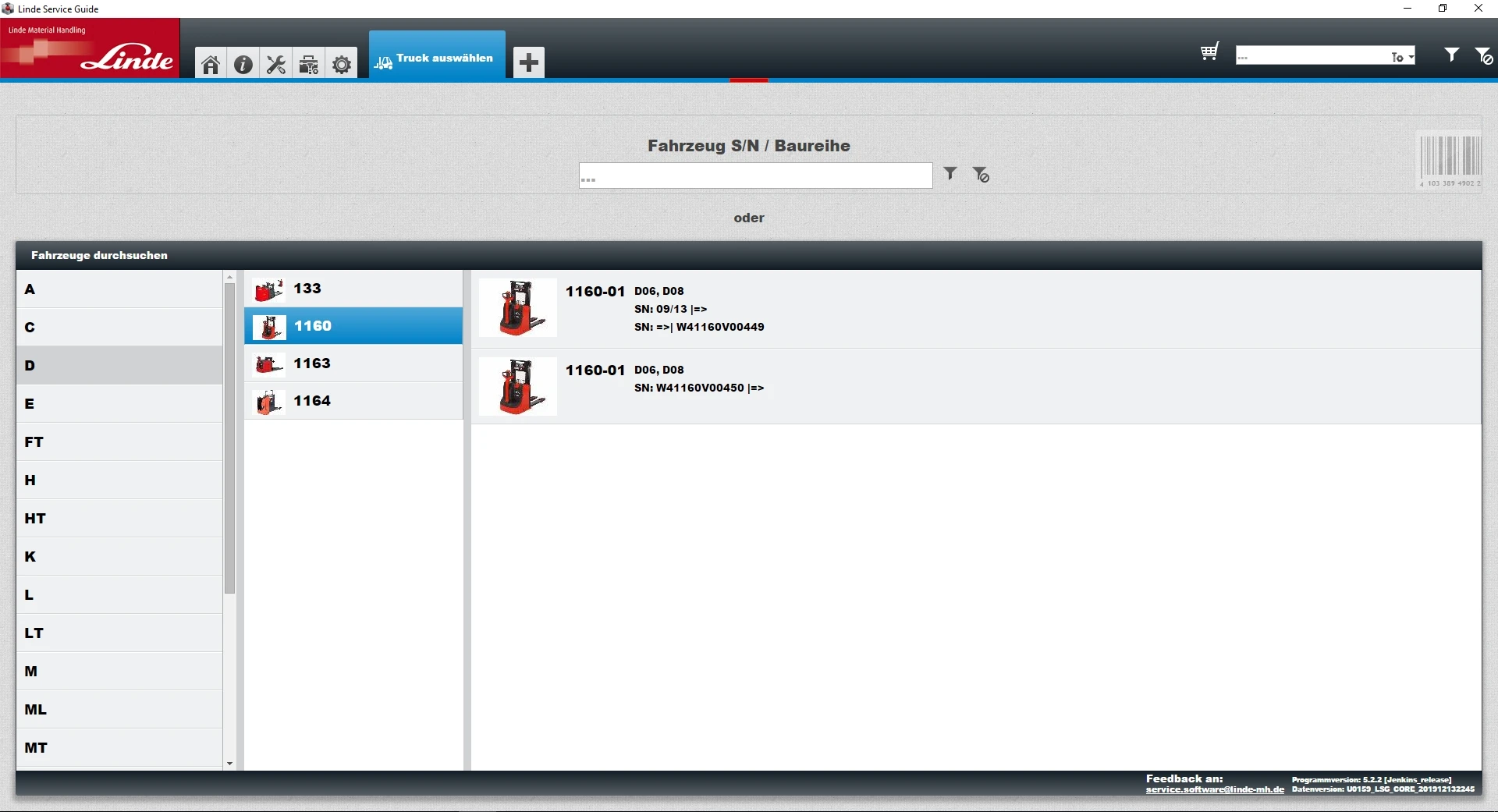Select vehicle category E
Viewport: 1498px width, 812px height.
(119, 404)
